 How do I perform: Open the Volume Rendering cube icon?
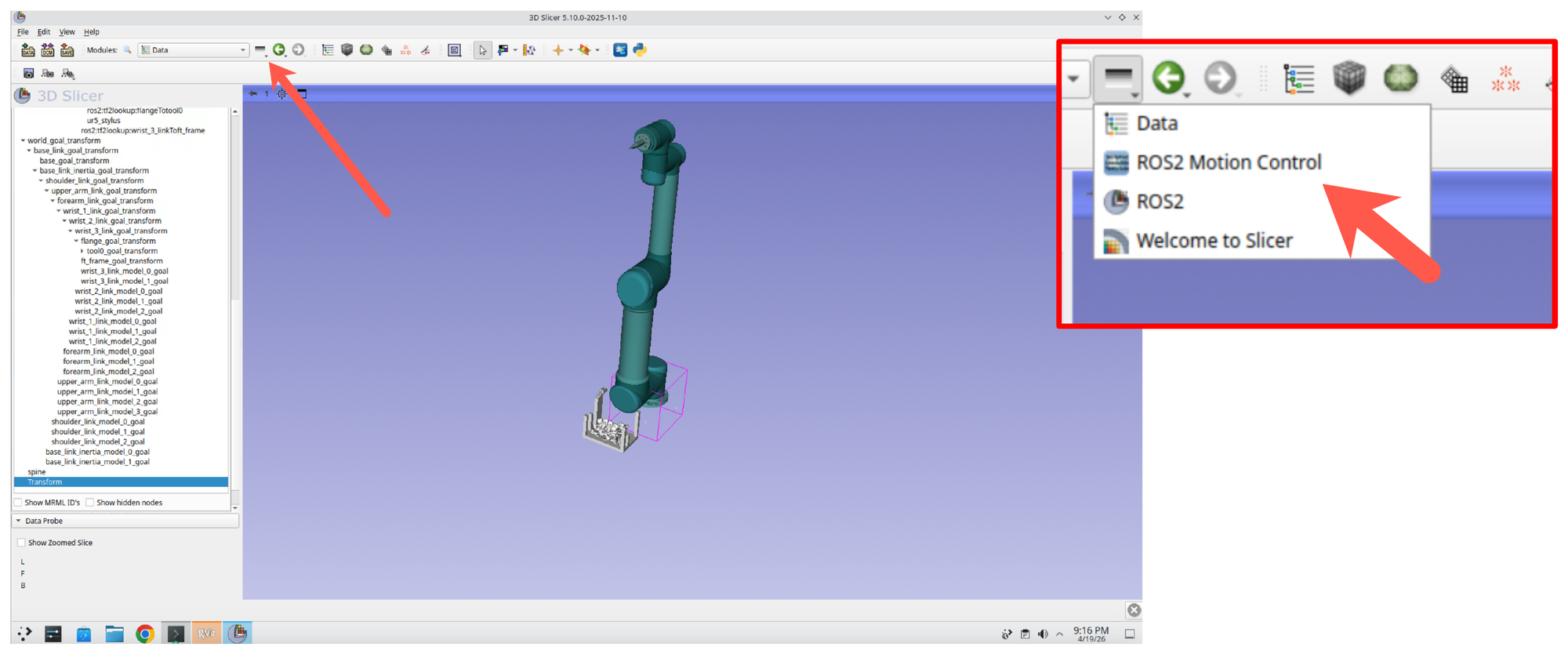coord(347,50)
